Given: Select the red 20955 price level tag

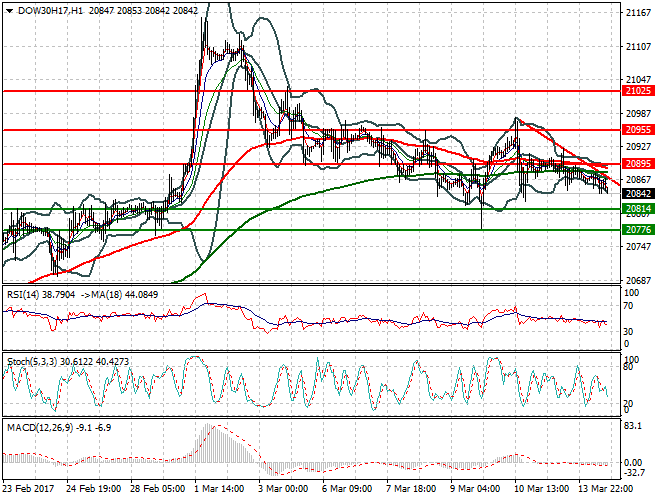Looking at the screenshot, I should tap(637, 130).
